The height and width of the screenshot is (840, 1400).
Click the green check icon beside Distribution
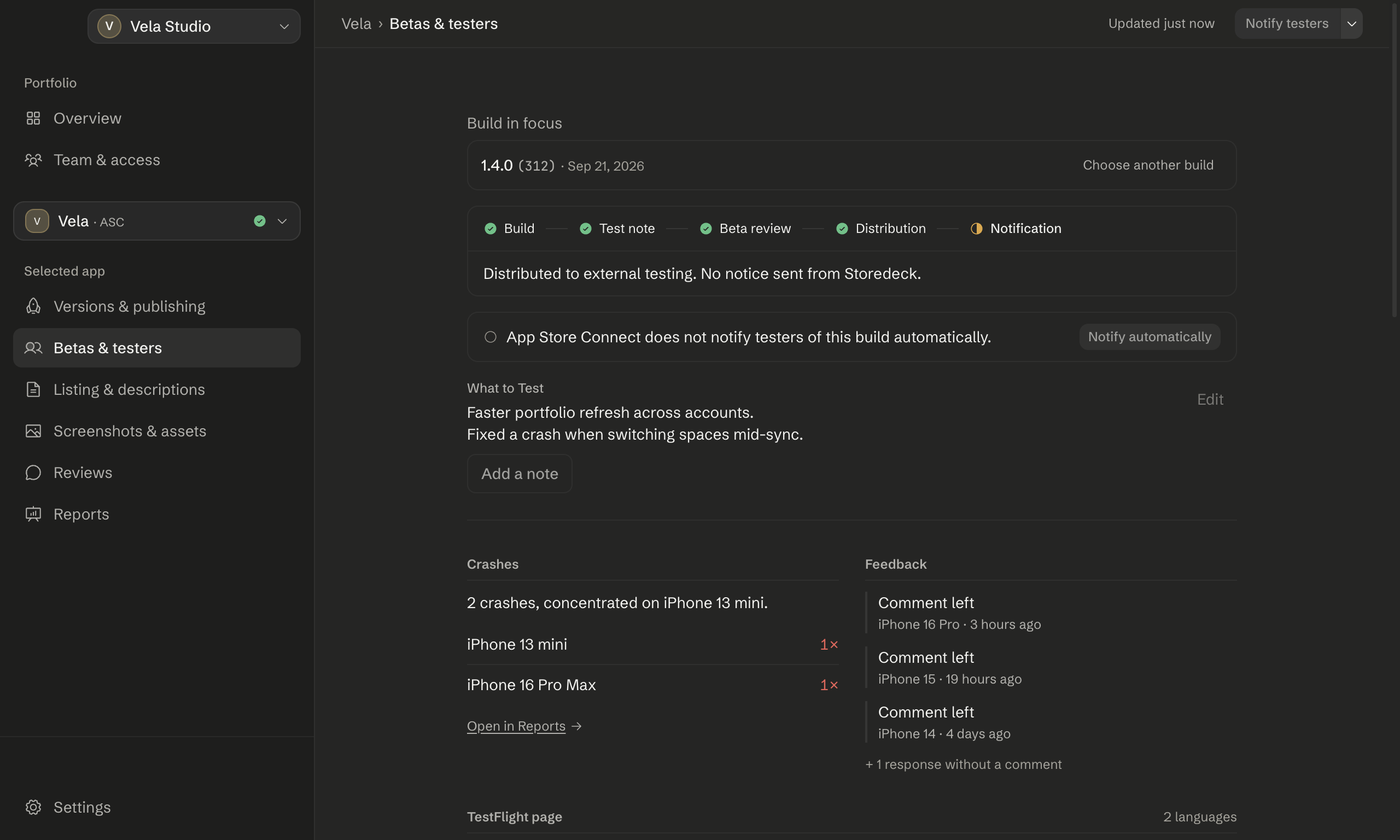(842, 229)
